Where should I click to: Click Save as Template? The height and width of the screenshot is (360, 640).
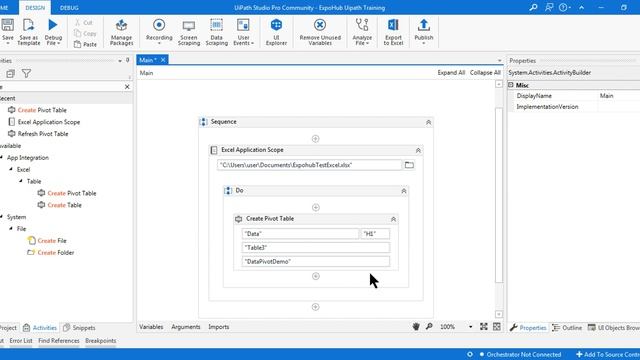pyautogui.click(x=29, y=31)
